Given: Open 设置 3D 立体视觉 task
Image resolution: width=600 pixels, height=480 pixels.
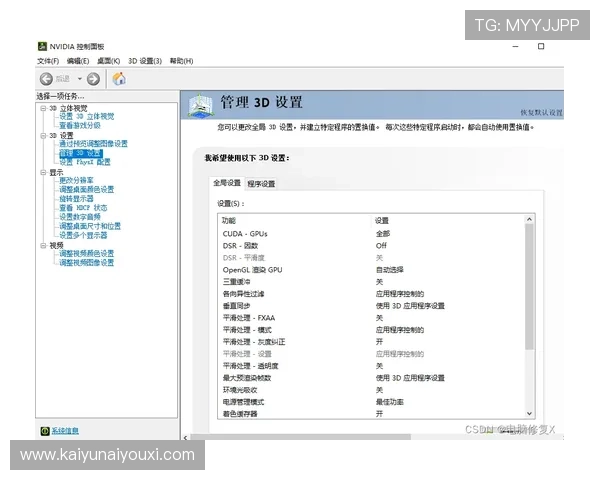Looking at the screenshot, I should [86, 116].
